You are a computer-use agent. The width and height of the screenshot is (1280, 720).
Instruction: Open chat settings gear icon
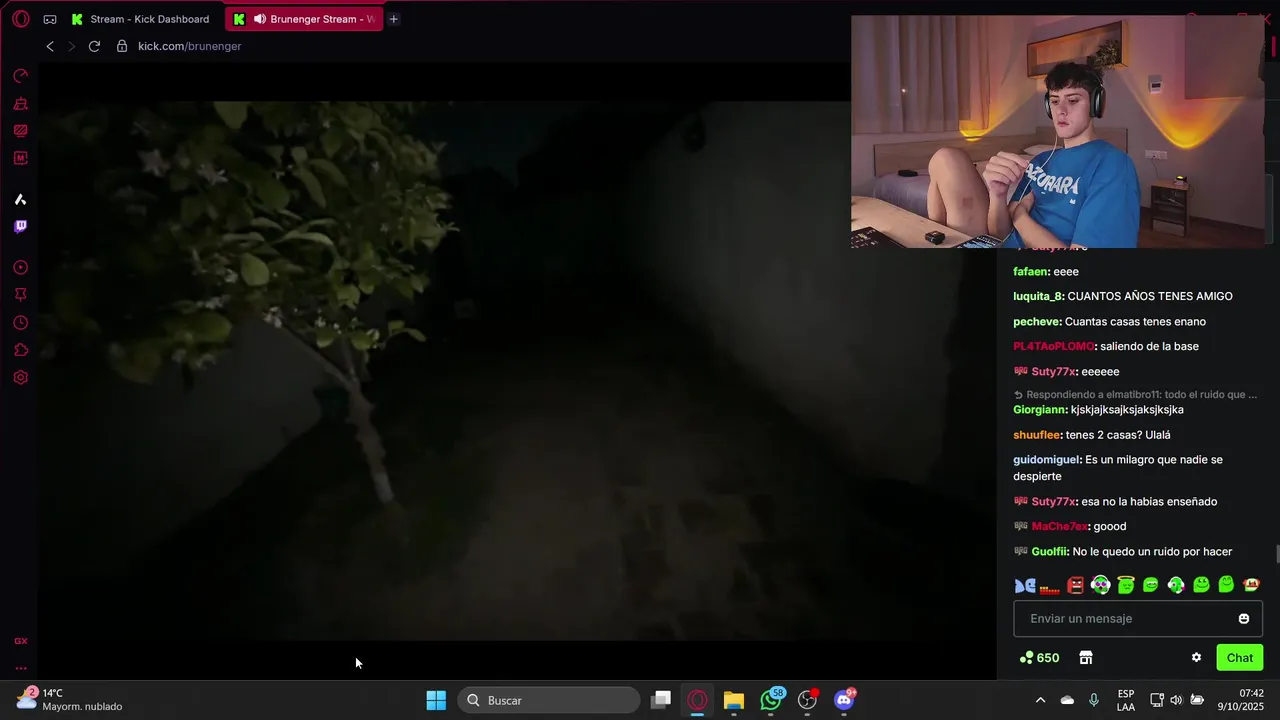point(1196,657)
